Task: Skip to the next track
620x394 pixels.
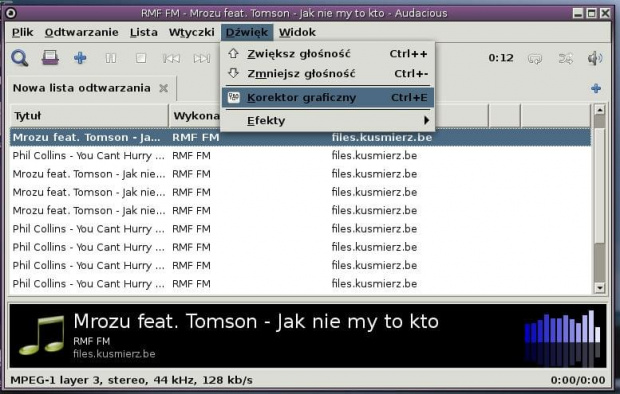Action: pos(202,59)
